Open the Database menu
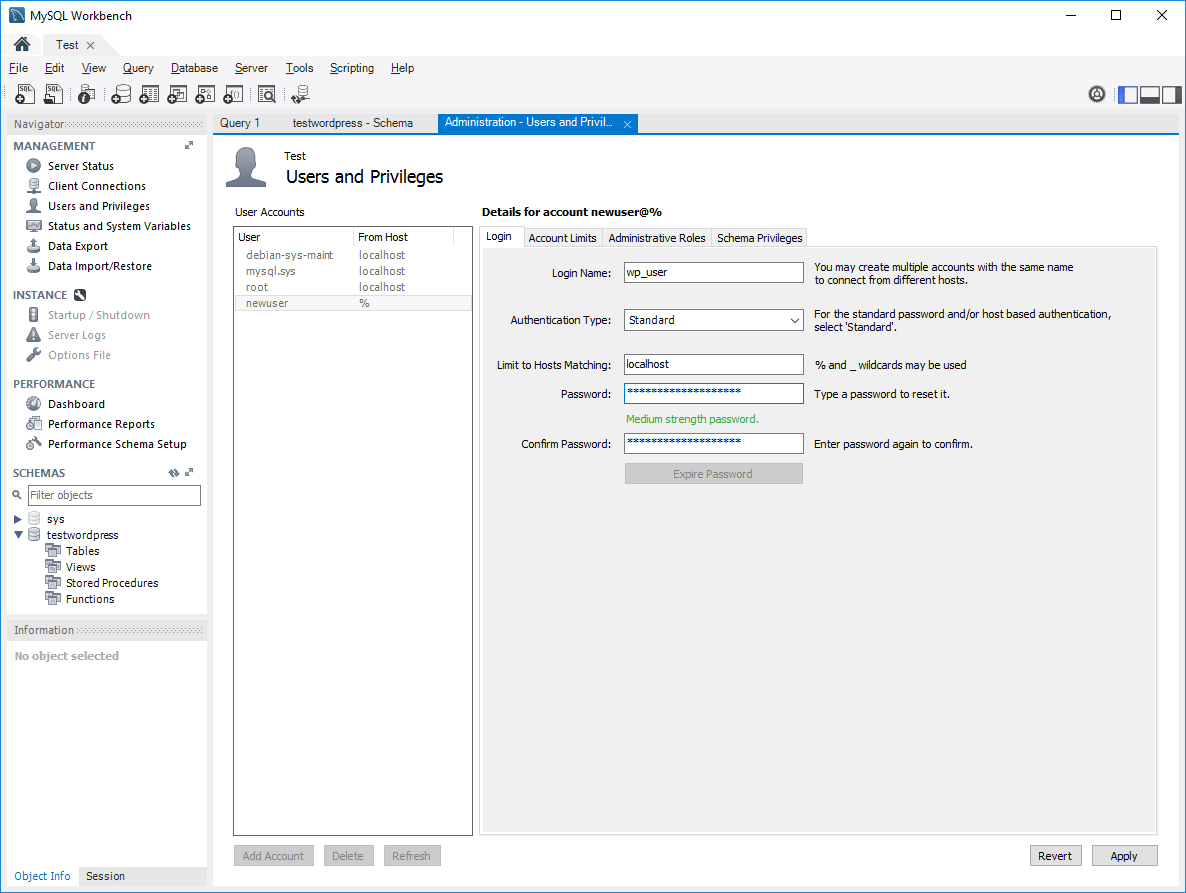This screenshot has height=893, width=1186. tap(194, 68)
